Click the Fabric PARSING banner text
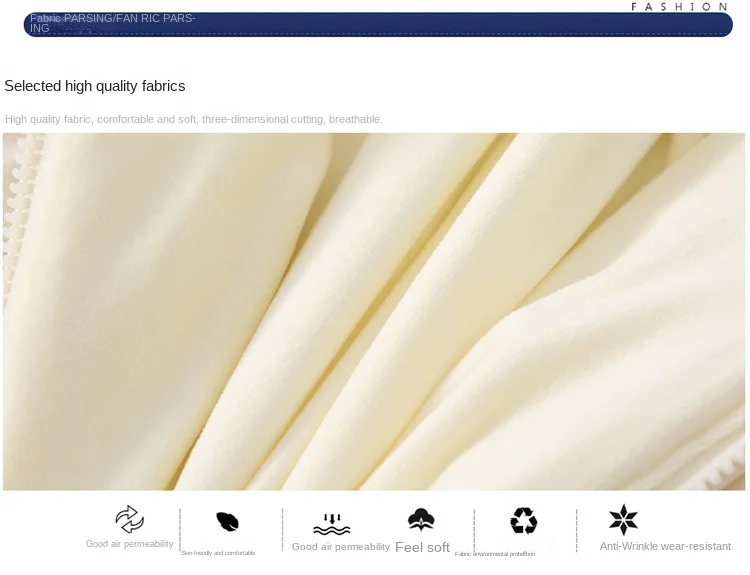The height and width of the screenshot is (575, 750). (x=112, y=23)
